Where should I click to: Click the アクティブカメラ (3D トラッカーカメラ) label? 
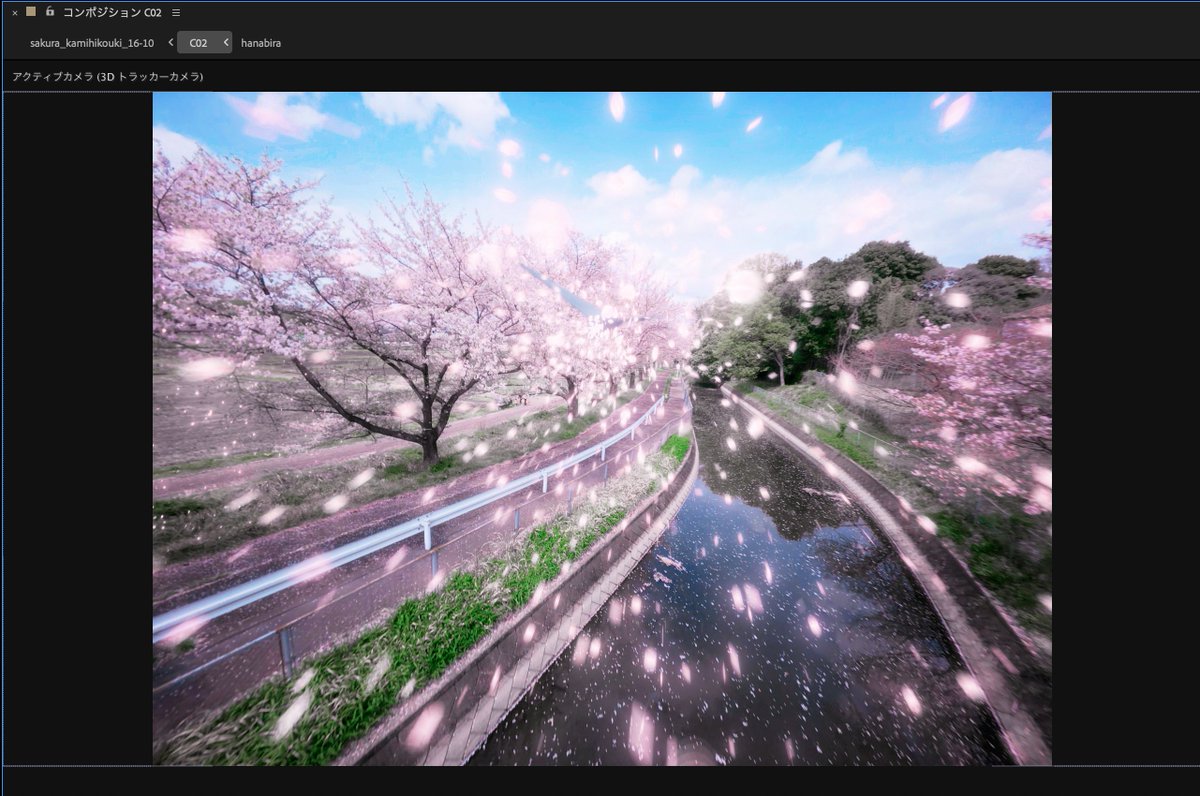tap(108, 76)
